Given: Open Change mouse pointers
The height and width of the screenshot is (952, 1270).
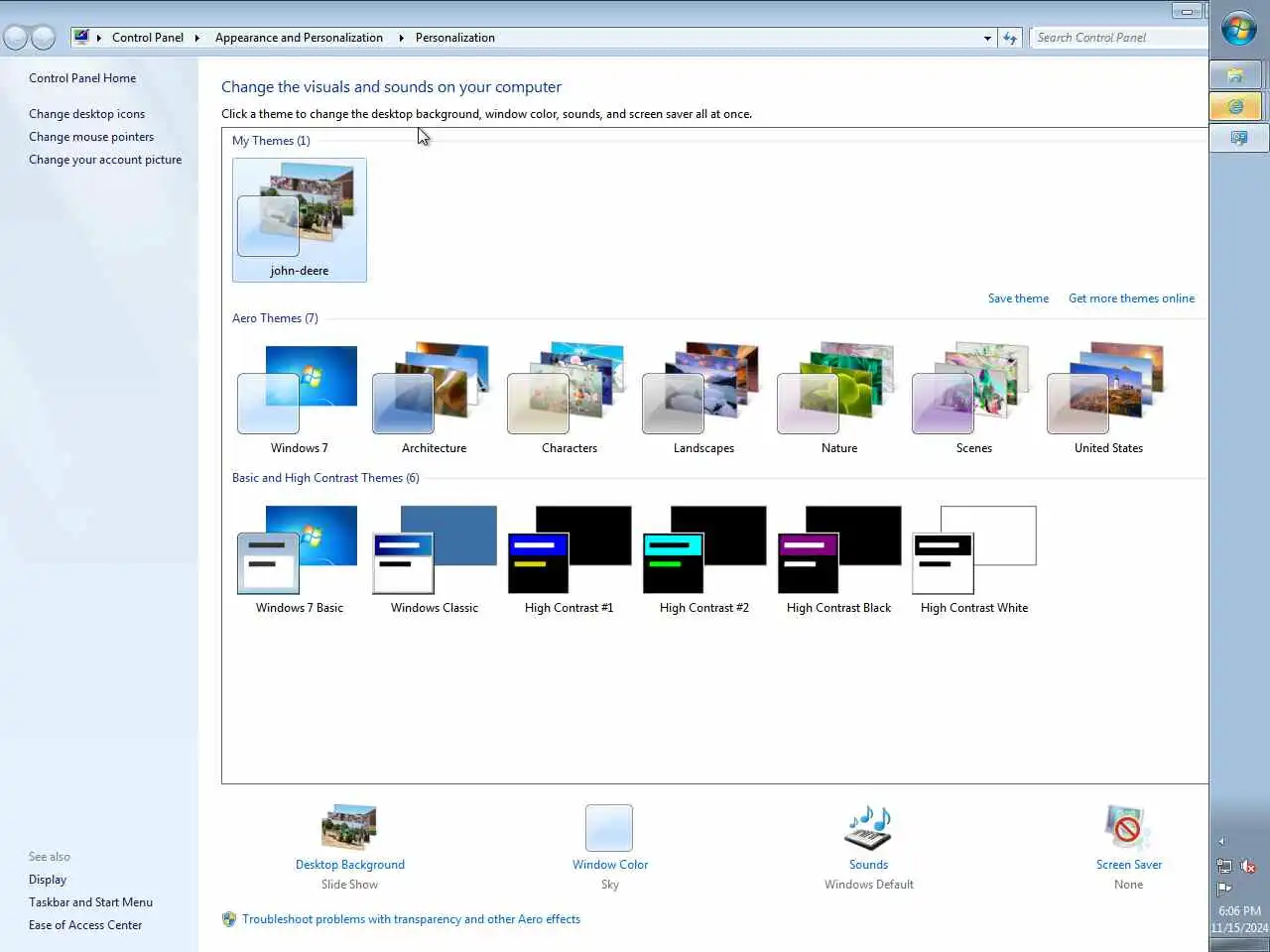Looking at the screenshot, I should pyautogui.click(x=91, y=137).
